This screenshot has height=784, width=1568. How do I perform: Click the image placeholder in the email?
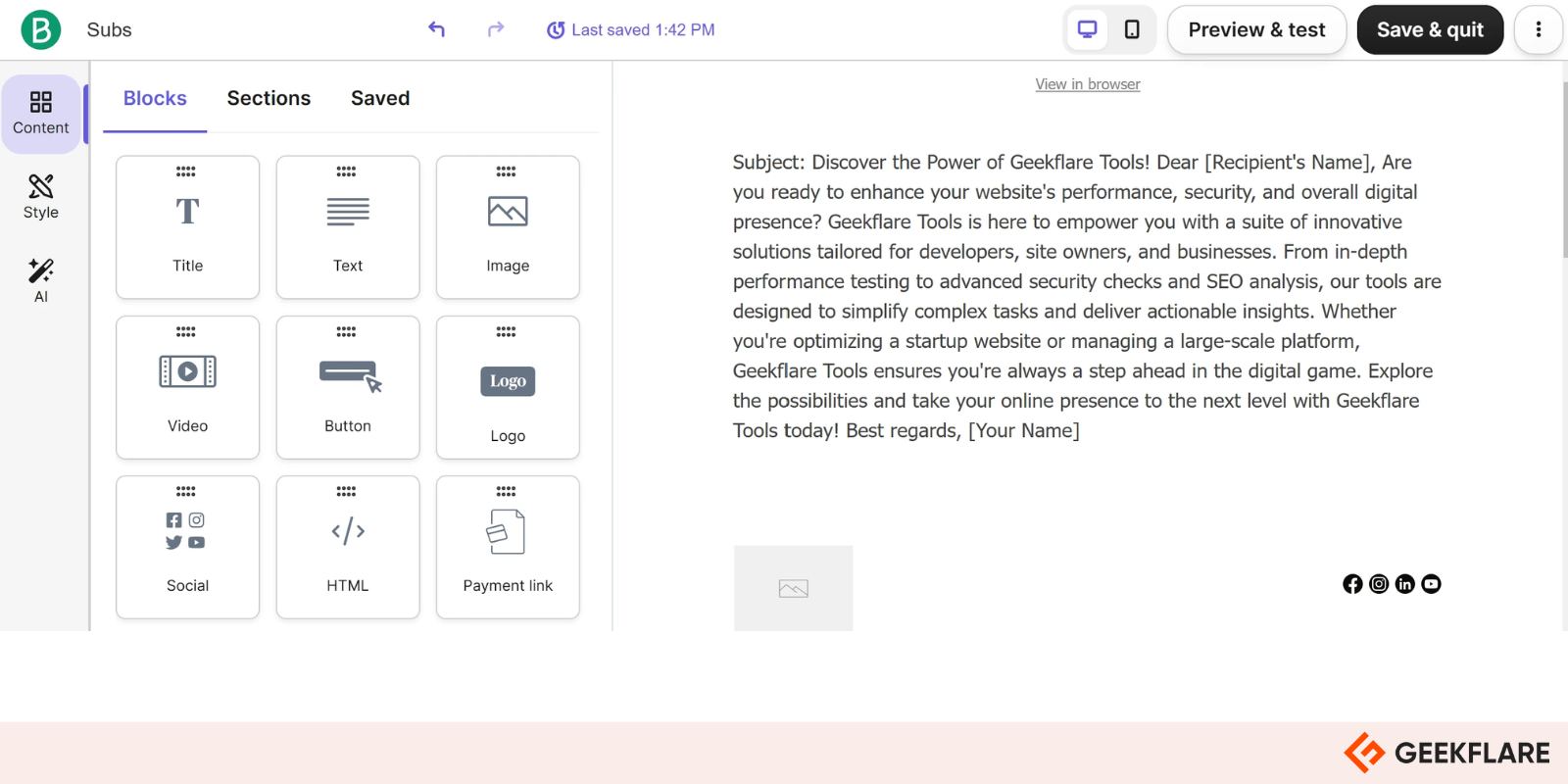[x=794, y=588]
